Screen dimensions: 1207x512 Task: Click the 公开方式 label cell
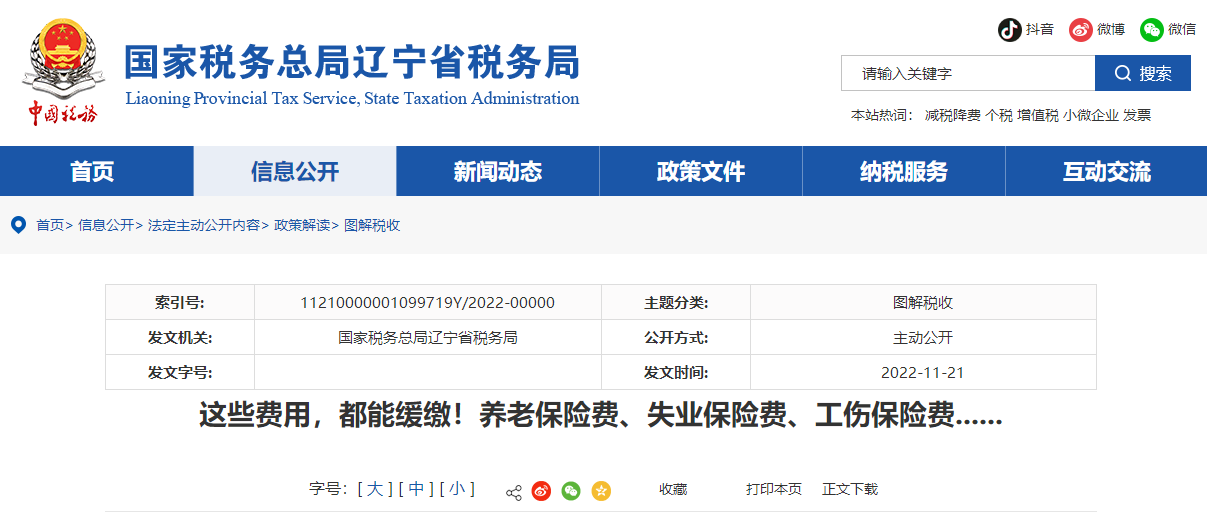676,337
